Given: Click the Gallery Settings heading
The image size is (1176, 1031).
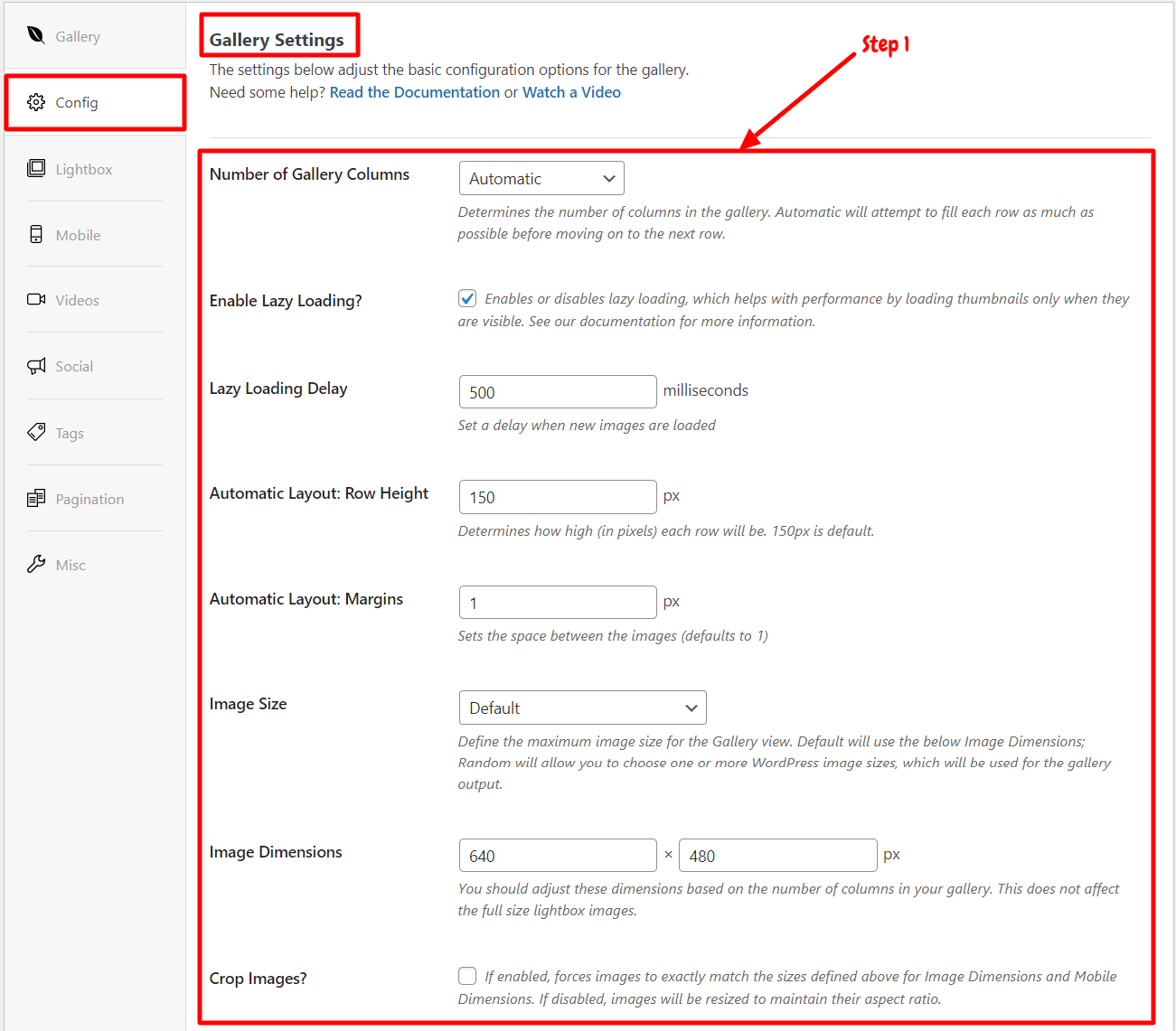Looking at the screenshot, I should click(277, 40).
